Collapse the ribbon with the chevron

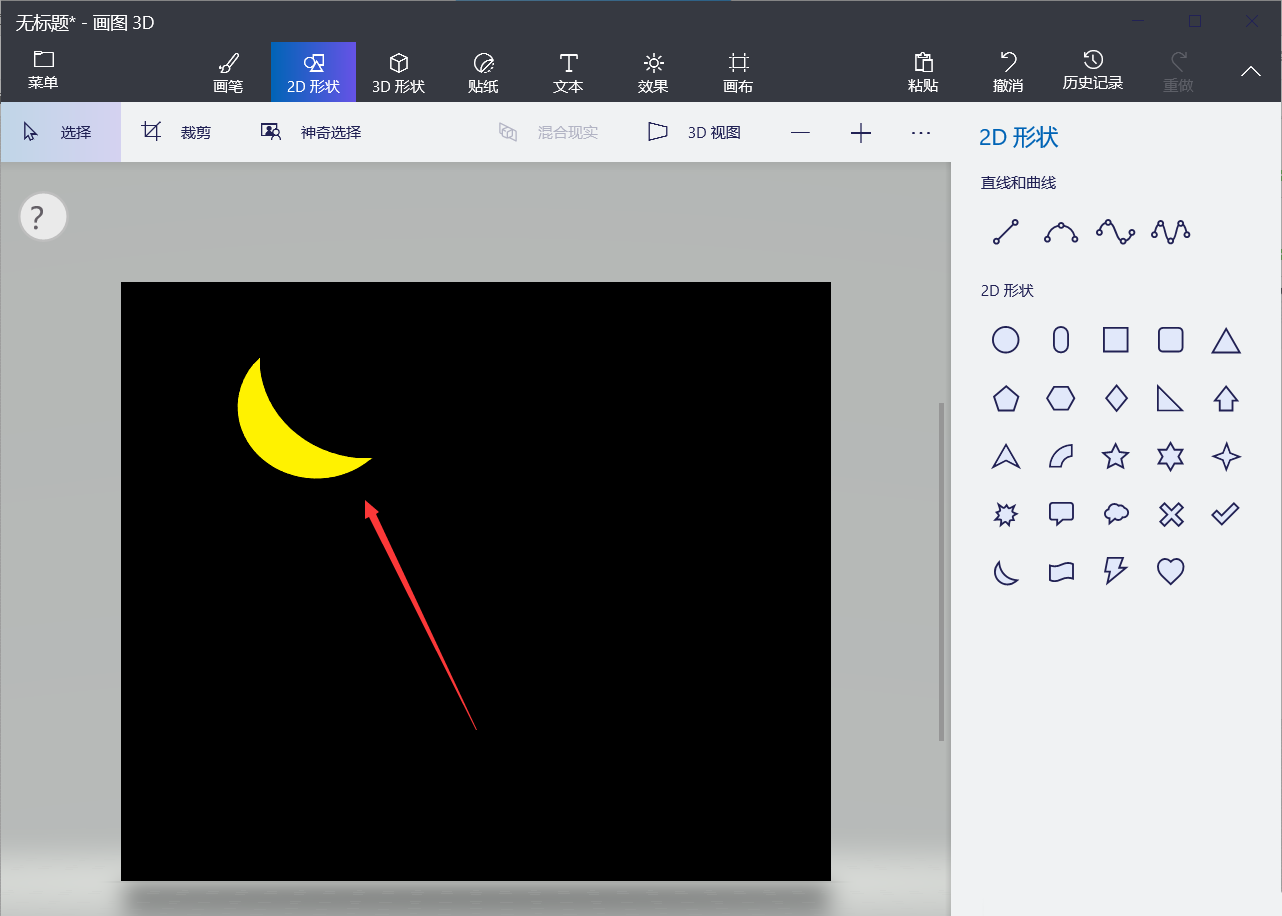coord(1251,71)
